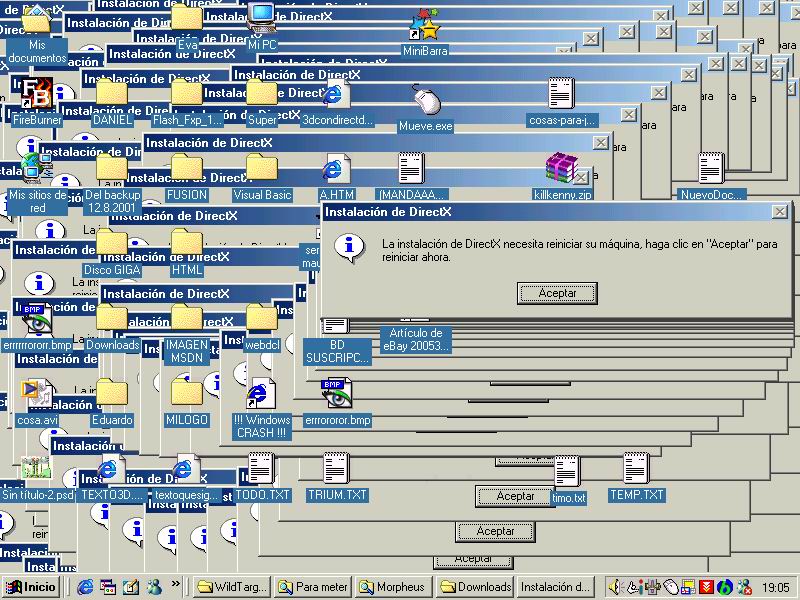800x600 pixels.
Task: Switch to the Instalación d... taskbar button
Action: click(555, 587)
